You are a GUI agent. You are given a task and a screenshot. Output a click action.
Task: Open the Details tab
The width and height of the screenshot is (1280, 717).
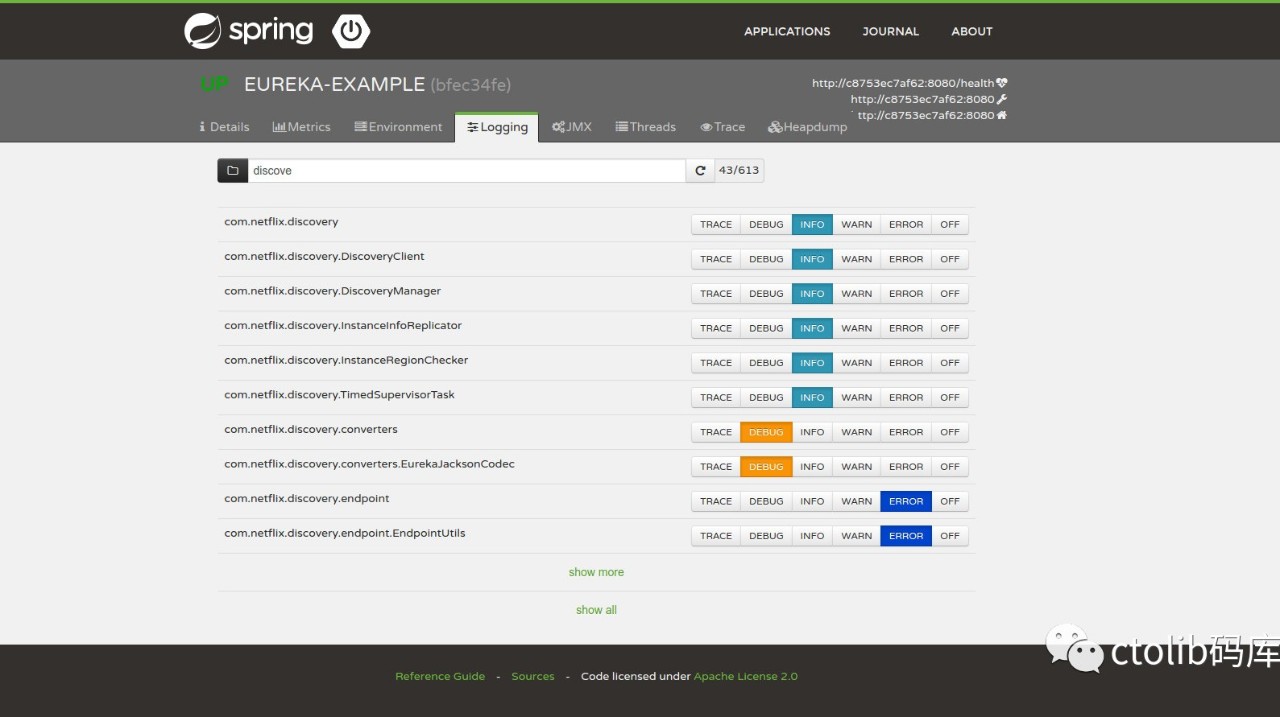tap(224, 127)
